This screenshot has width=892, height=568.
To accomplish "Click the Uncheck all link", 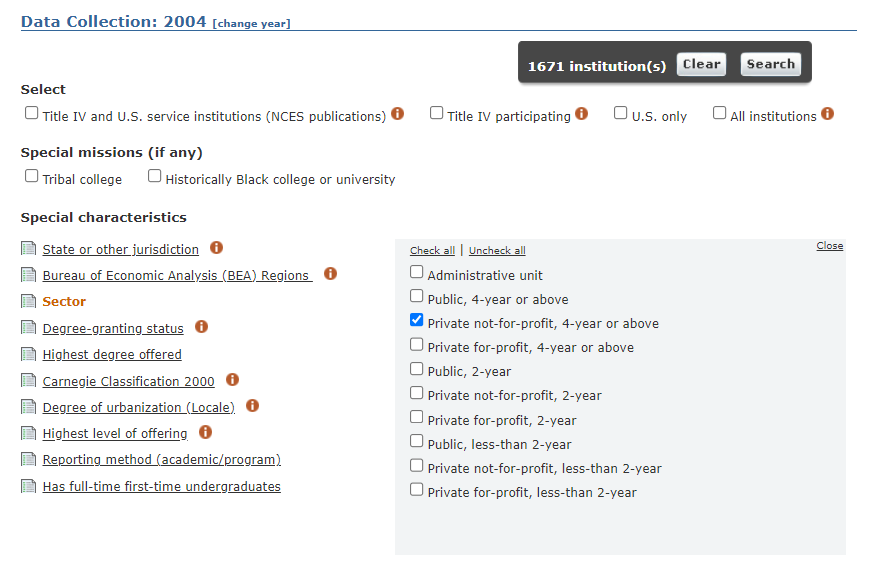I will (x=497, y=251).
